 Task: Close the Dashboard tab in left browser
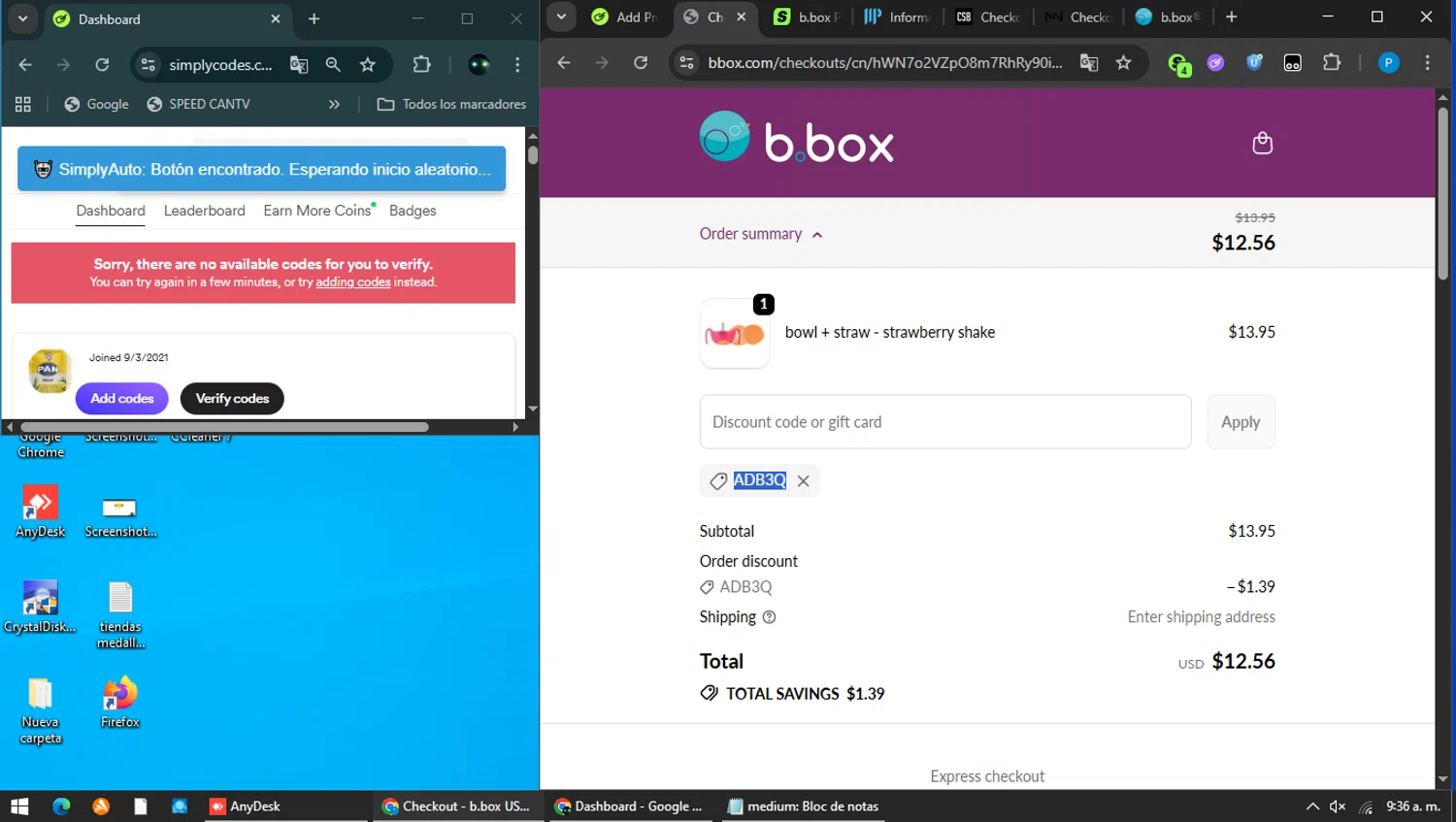pyautogui.click(x=275, y=18)
